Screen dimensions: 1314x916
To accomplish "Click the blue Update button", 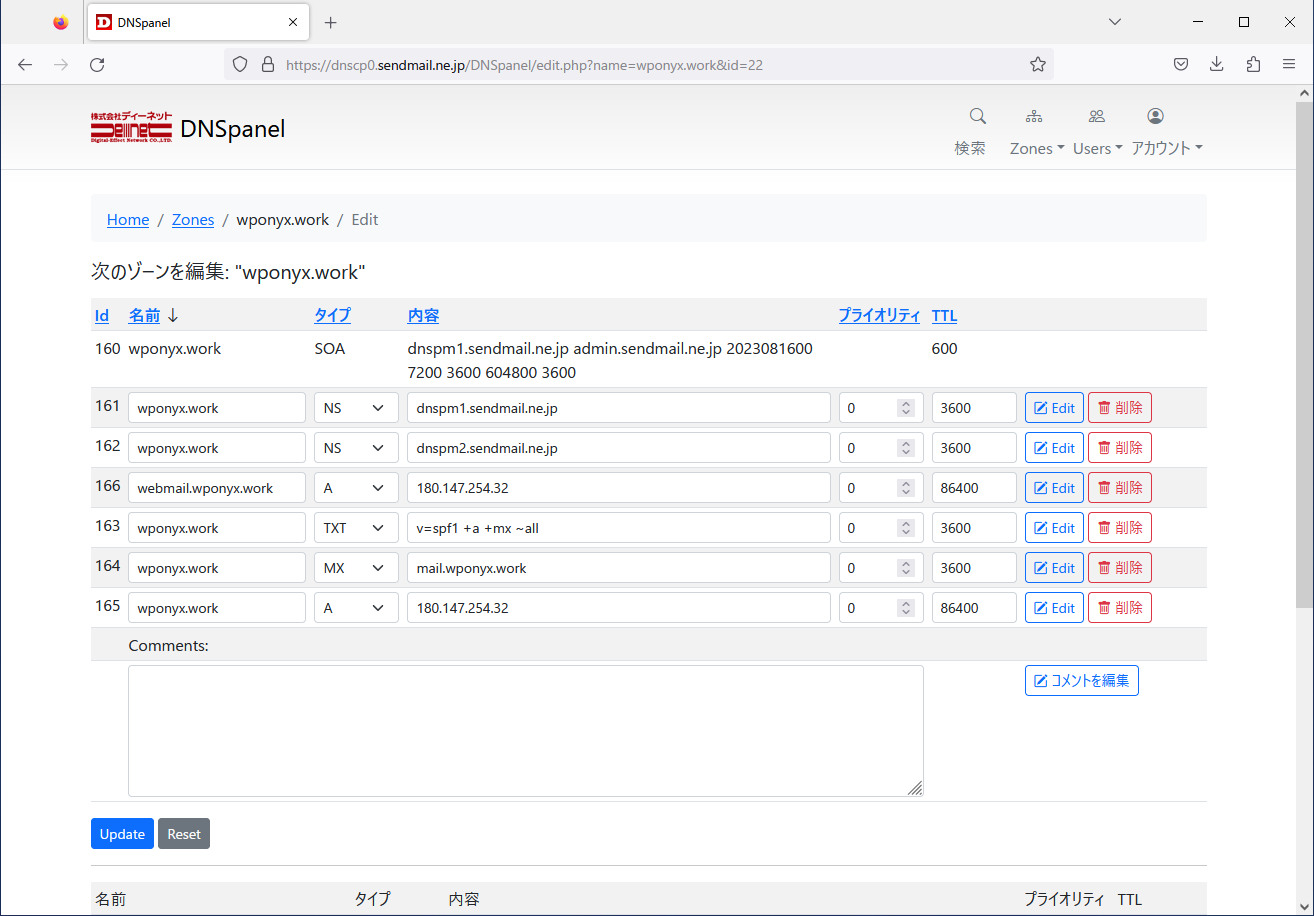I will [122, 834].
